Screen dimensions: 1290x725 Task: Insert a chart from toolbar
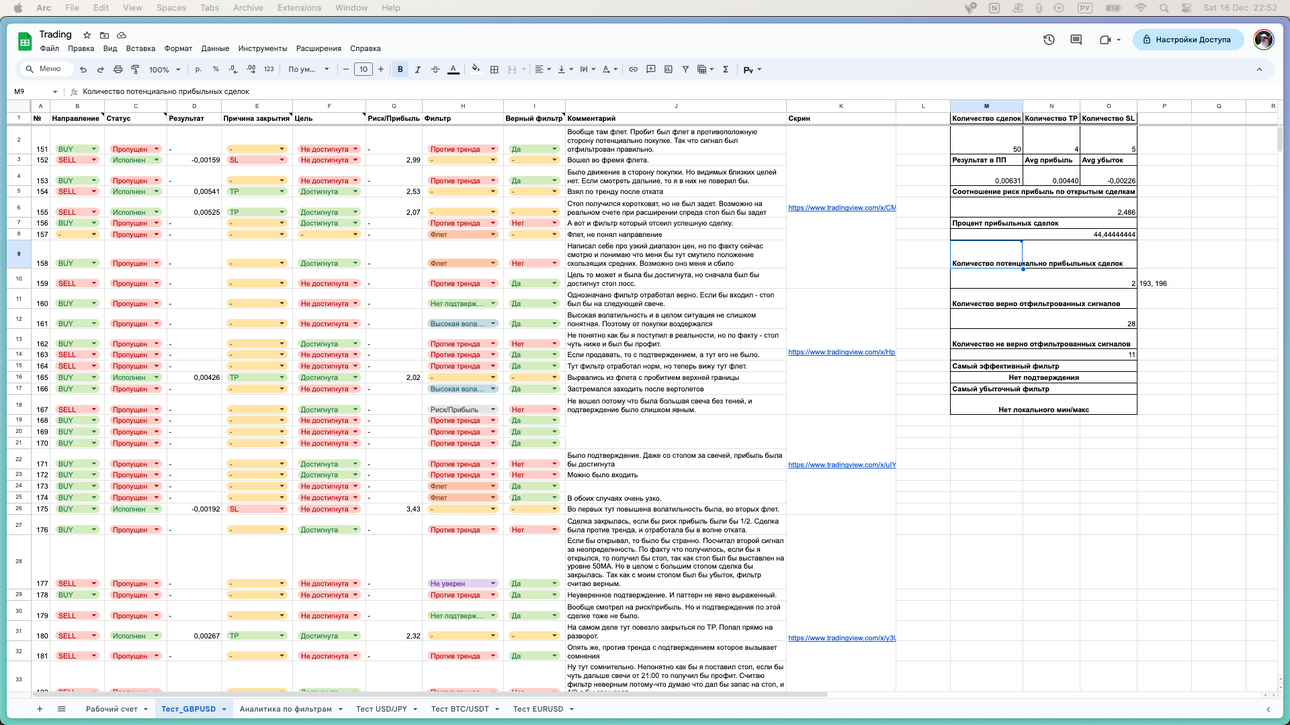(668, 70)
